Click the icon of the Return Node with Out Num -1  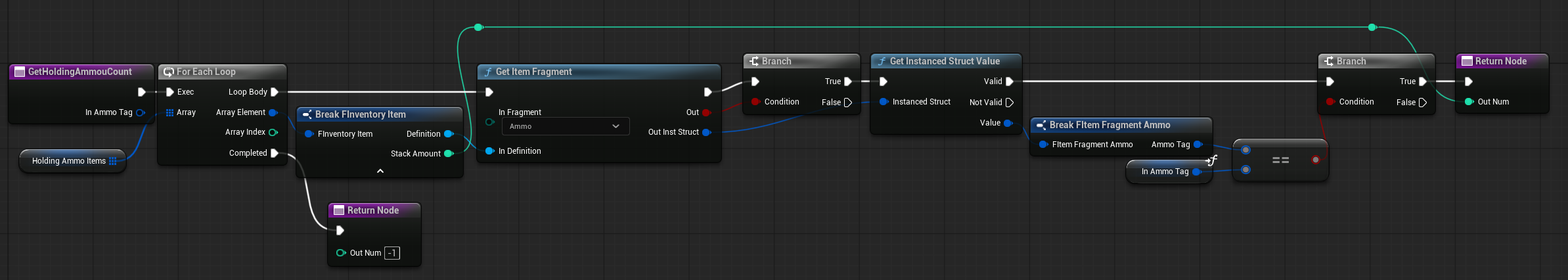pyautogui.click(x=339, y=210)
